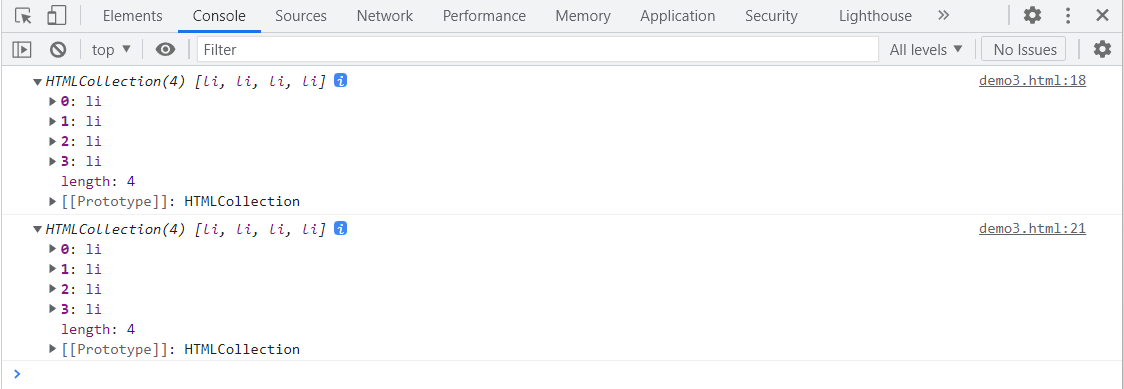This screenshot has height=389, width=1124.
Task: Collapse the first HTMLCollection(4) entry
Action: (37, 82)
